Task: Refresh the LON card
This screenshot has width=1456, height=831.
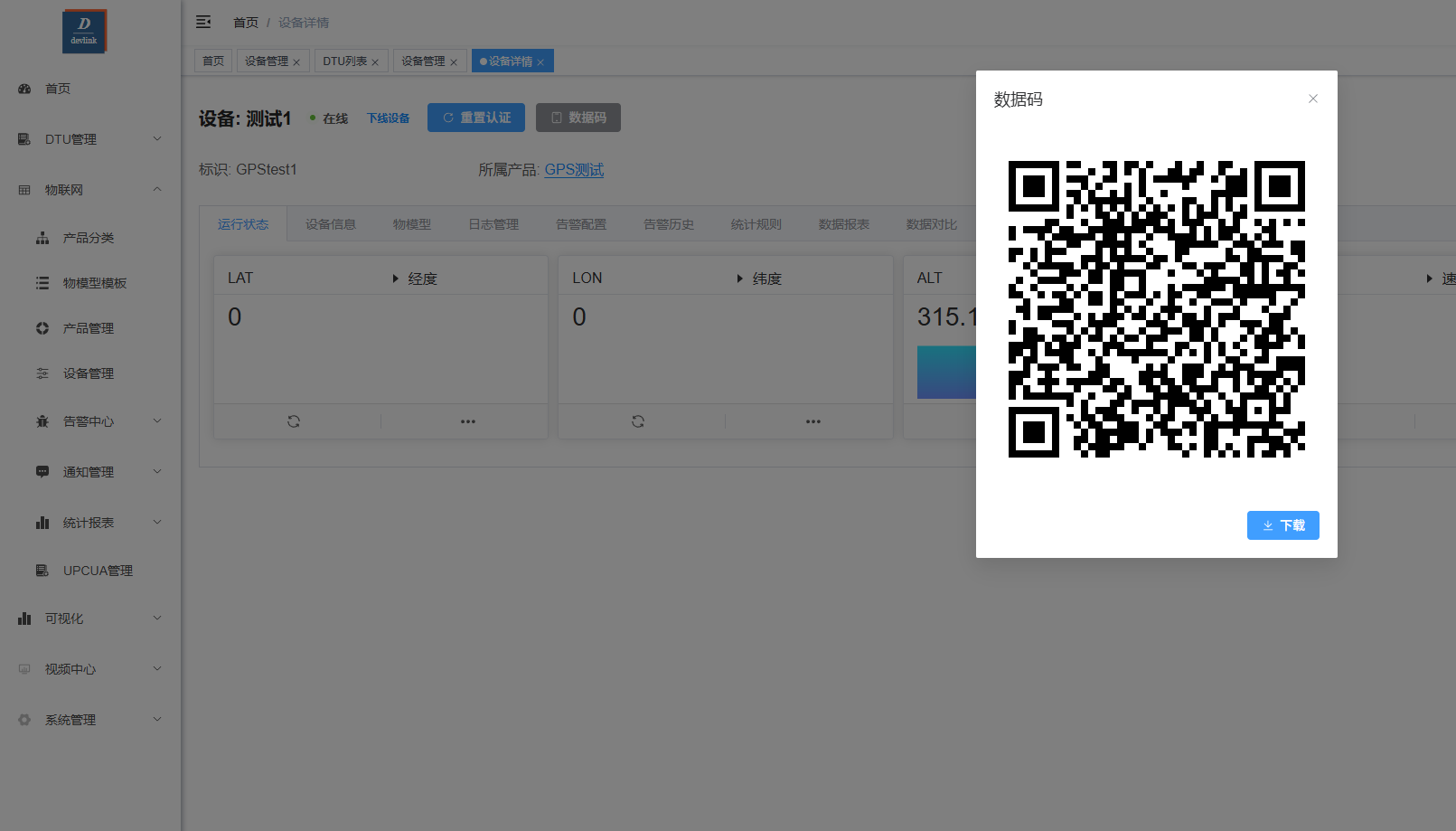Action: pyautogui.click(x=638, y=421)
